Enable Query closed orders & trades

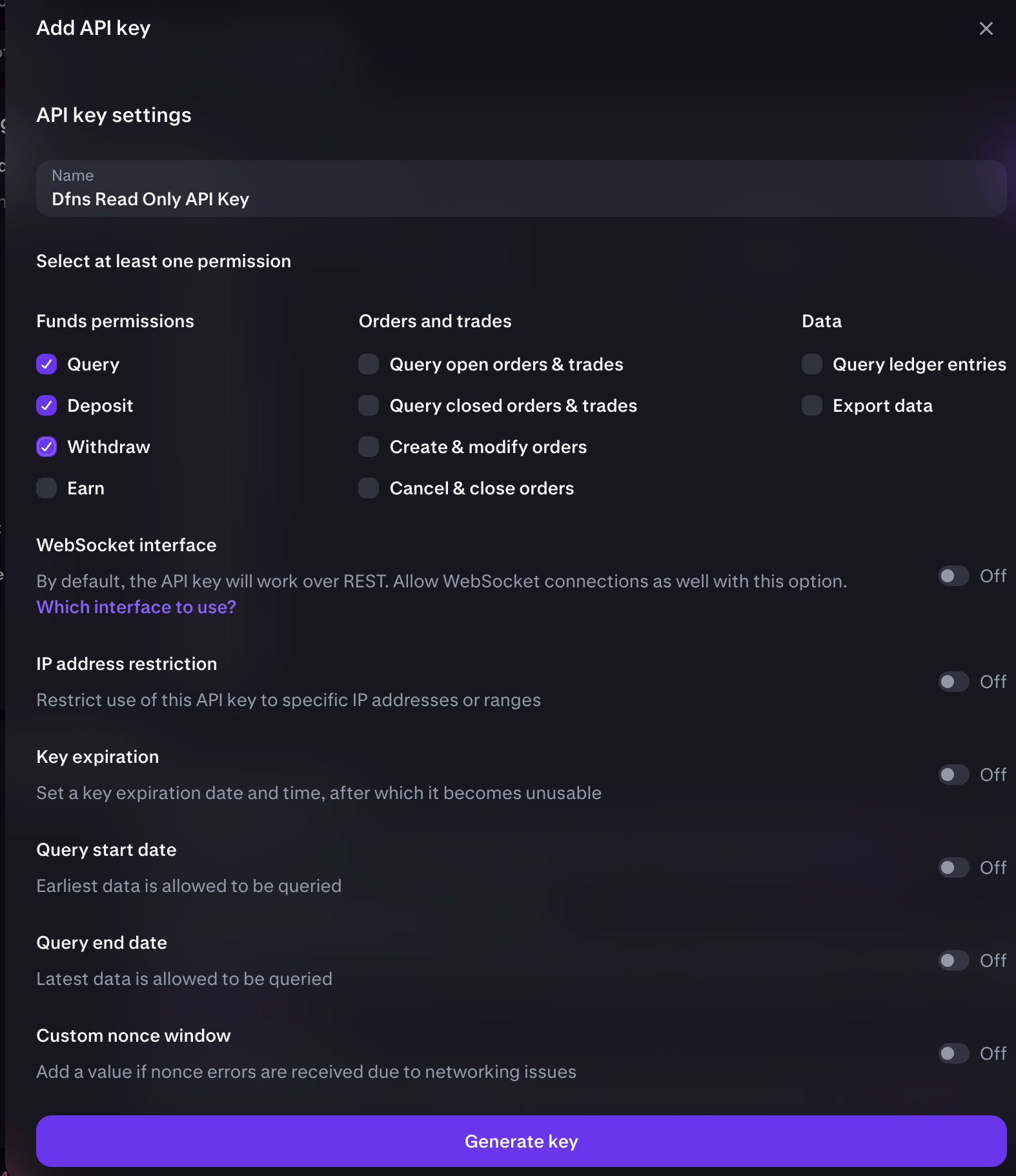pos(369,405)
